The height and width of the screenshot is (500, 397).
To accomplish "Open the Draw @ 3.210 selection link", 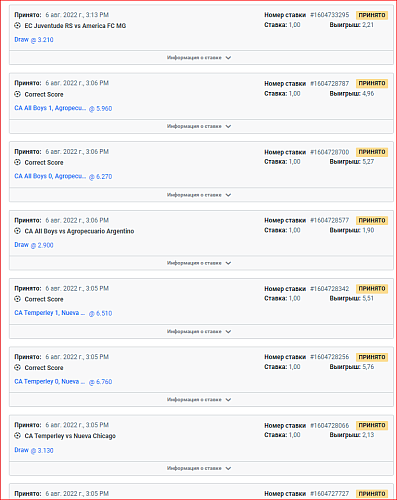I will pos(34,40).
